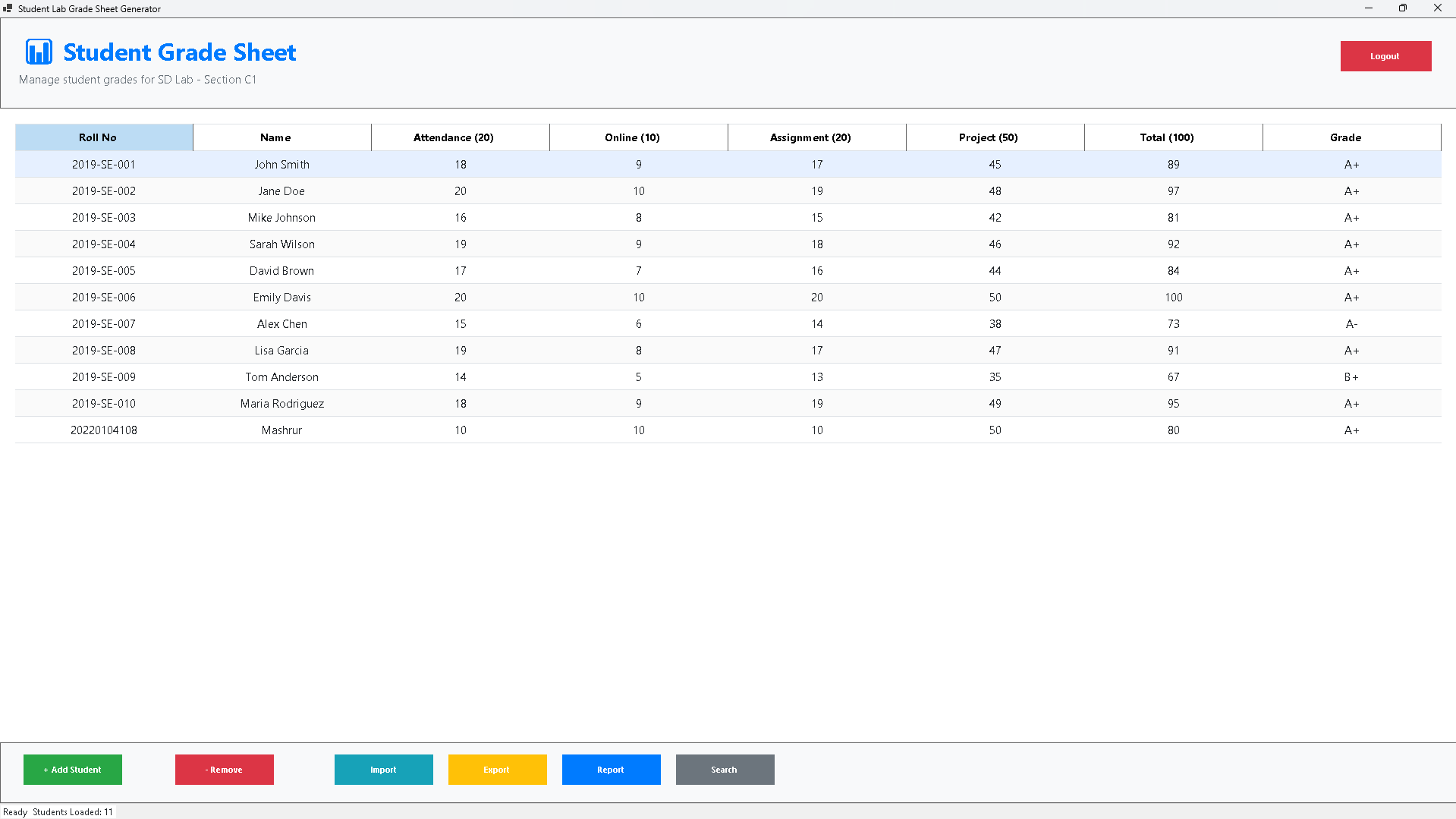Log out using the red Logout button

point(1385,56)
